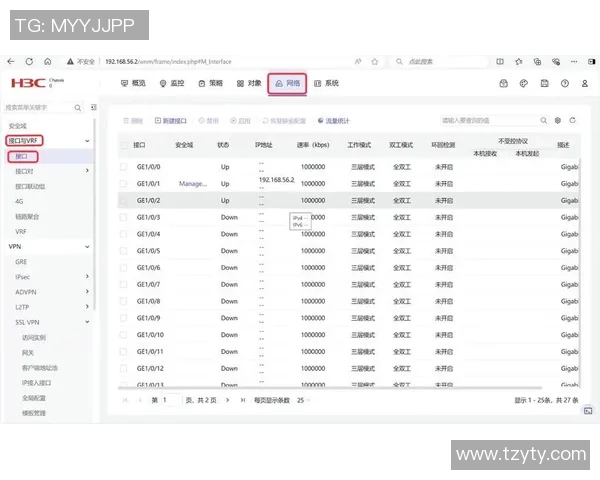Open the 网络 top menu tab
The width and height of the screenshot is (600, 480).
click(x=287, y=83)
